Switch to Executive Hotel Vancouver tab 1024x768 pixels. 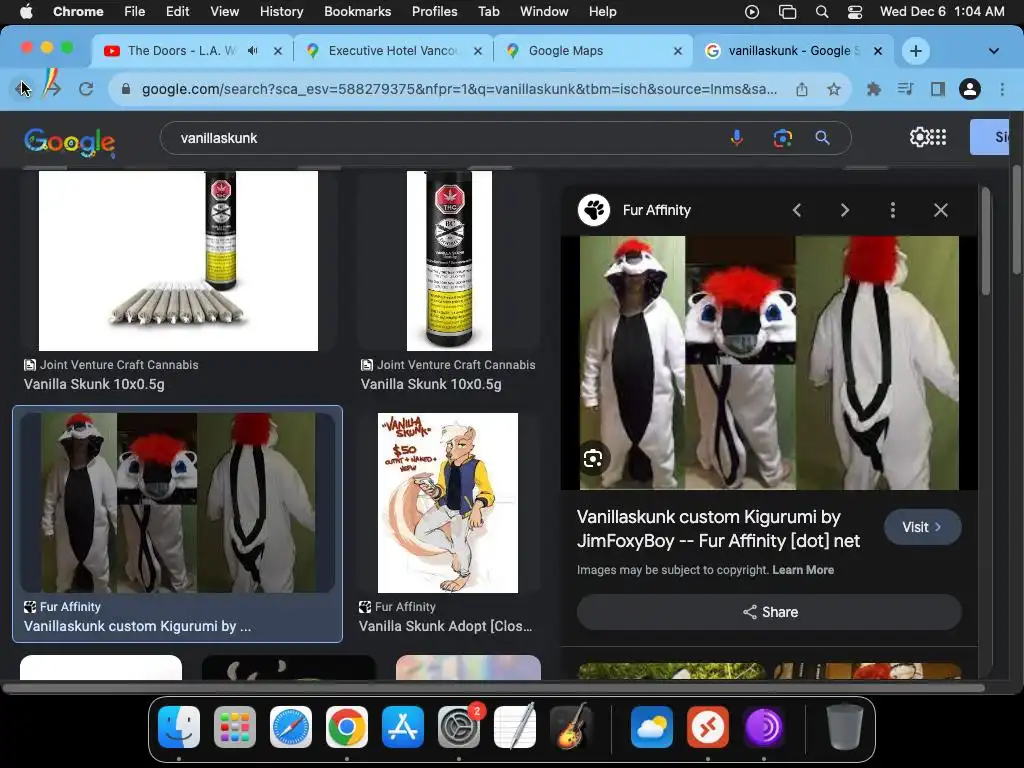point(393,51)
